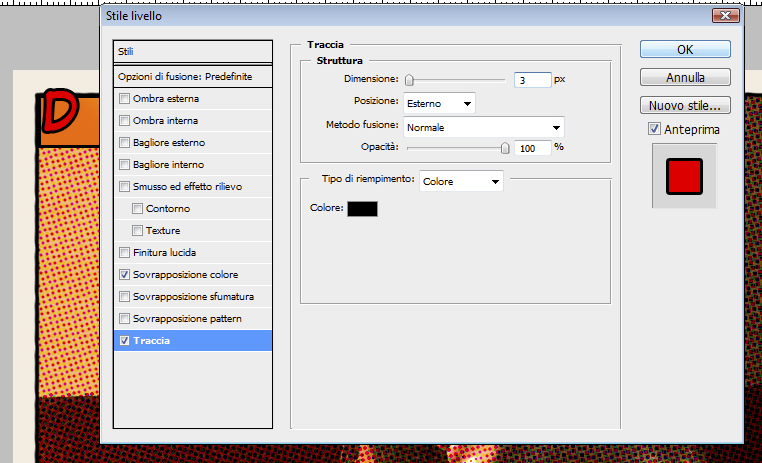Uncheck the Traccia checkbox
The image size is (762, 463).
(124, 341)
